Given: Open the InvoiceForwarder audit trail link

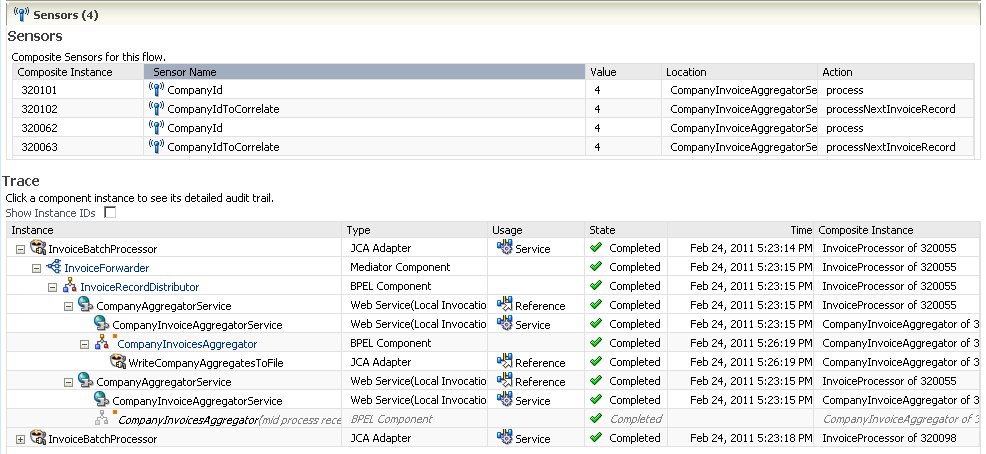Looking at the screenshot, I should [106, 268].
